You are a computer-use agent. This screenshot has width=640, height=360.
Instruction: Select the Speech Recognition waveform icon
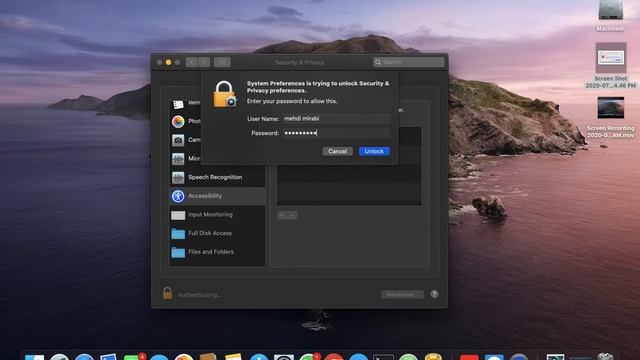178,178
